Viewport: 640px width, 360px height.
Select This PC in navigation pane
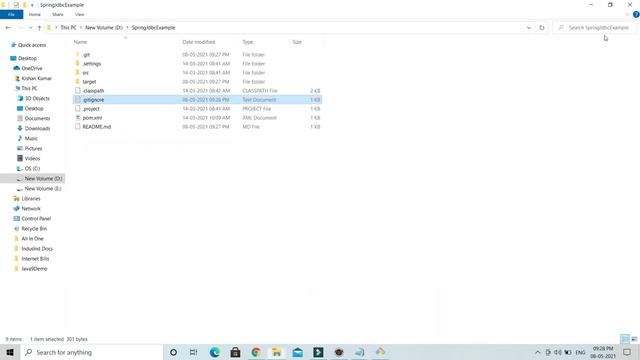coord(29,88)
